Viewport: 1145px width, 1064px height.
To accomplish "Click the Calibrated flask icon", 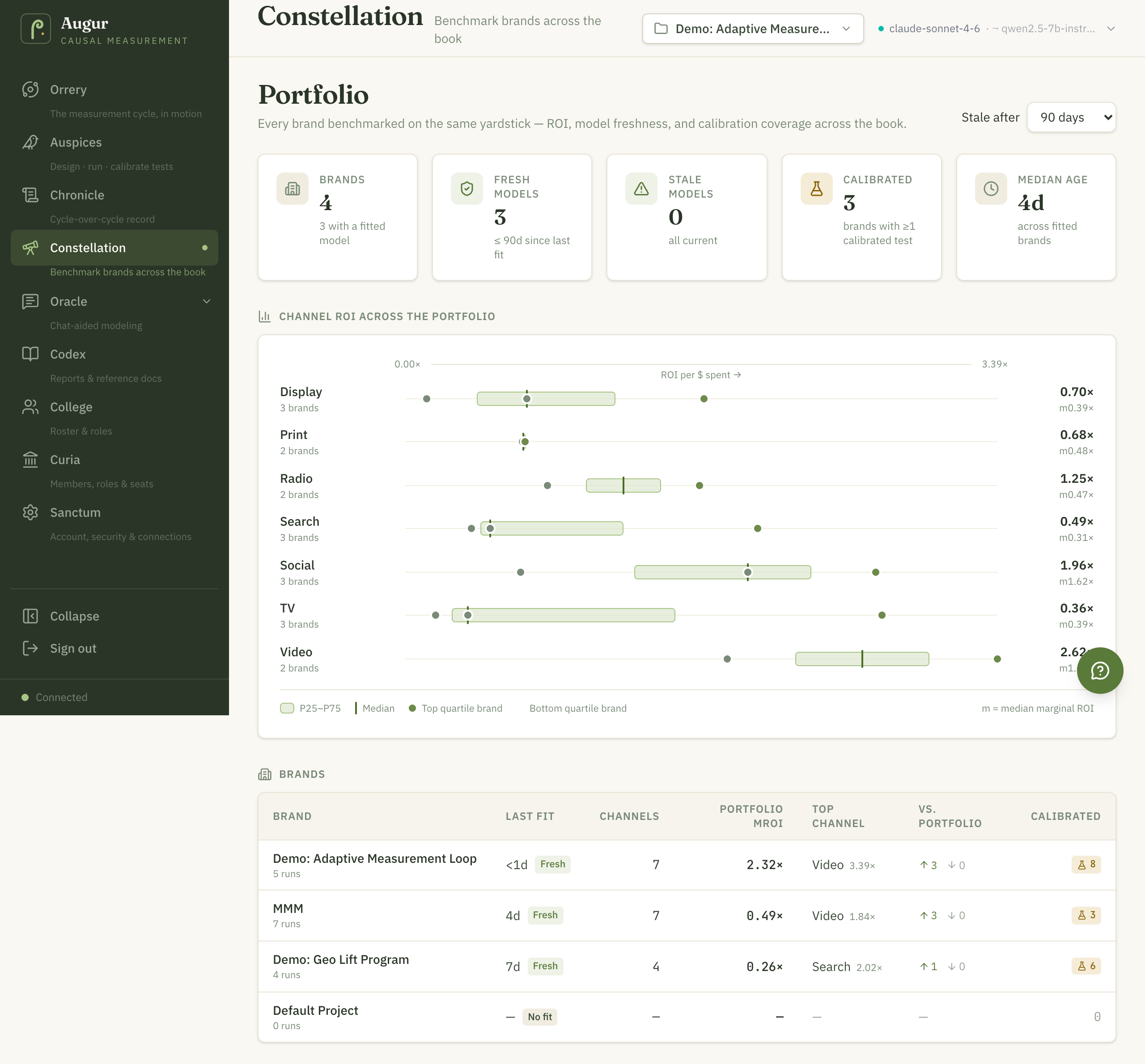I will click(x=816, y=189).
